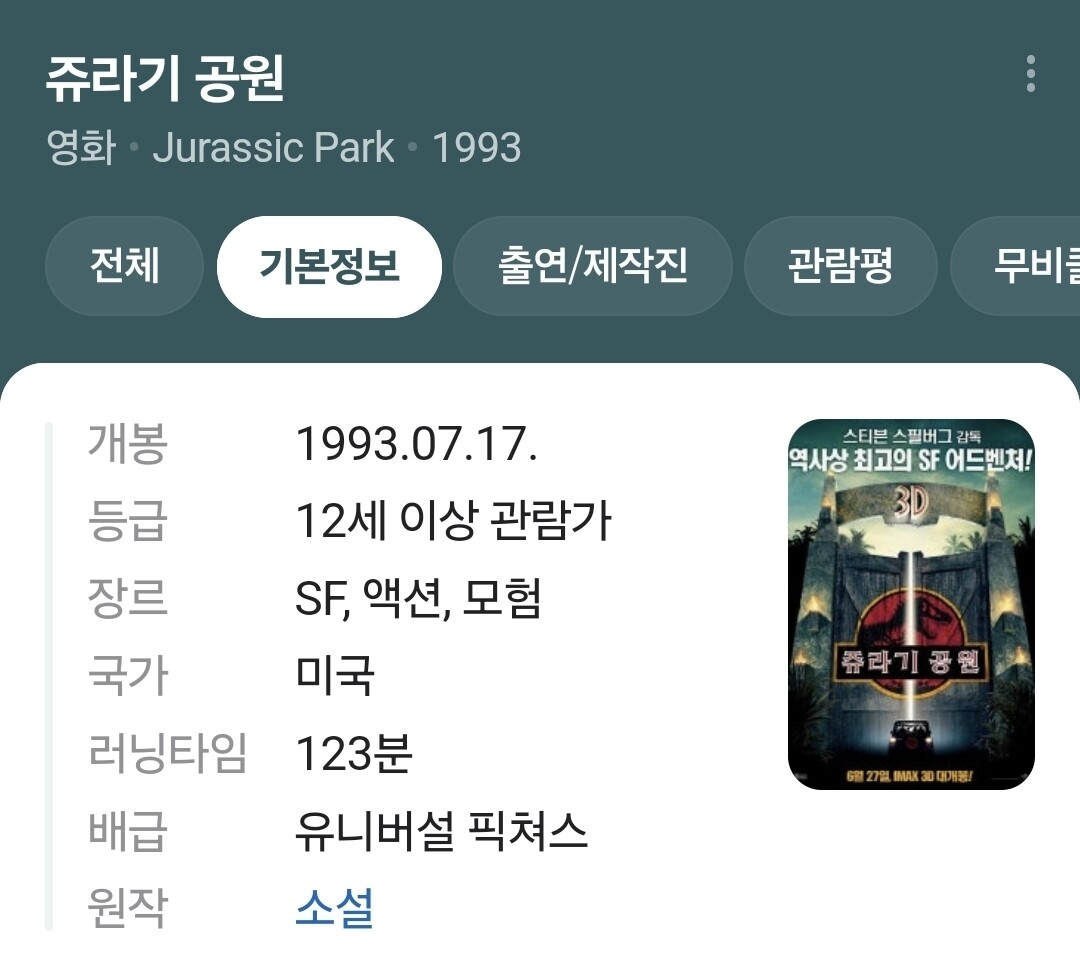The image size is (1080, 979).
Task: Open the 출연/제작진 tab
Action: point(592,266)
